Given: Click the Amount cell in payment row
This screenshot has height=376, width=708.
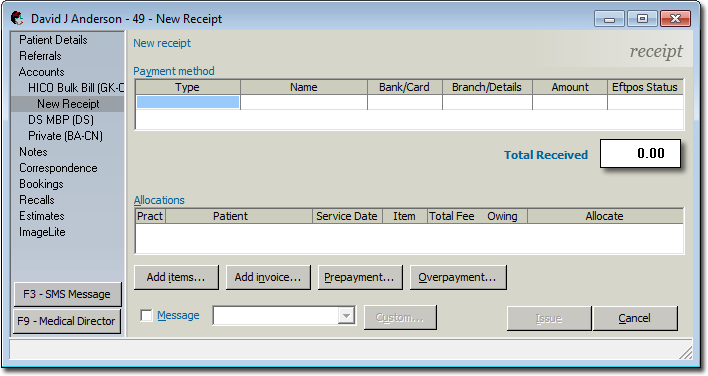Looking at the screenshot, I should tap(570, 102).
